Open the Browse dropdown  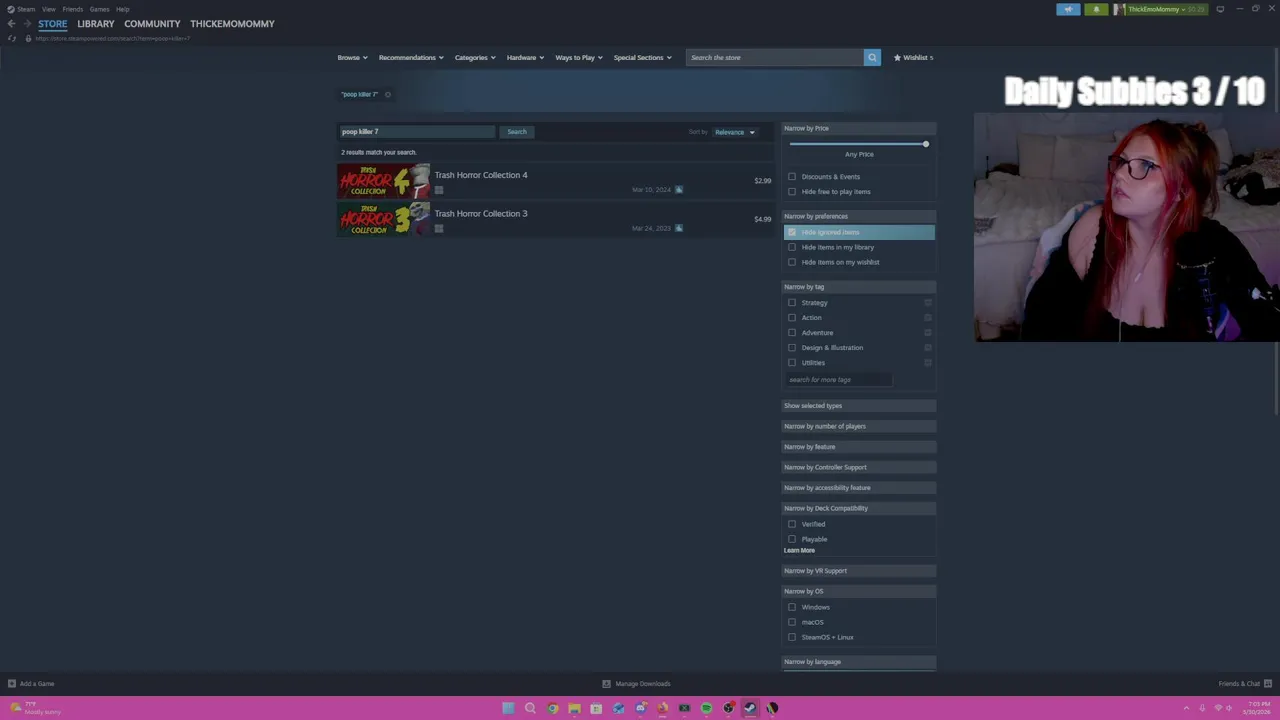(x=352, y=57)
